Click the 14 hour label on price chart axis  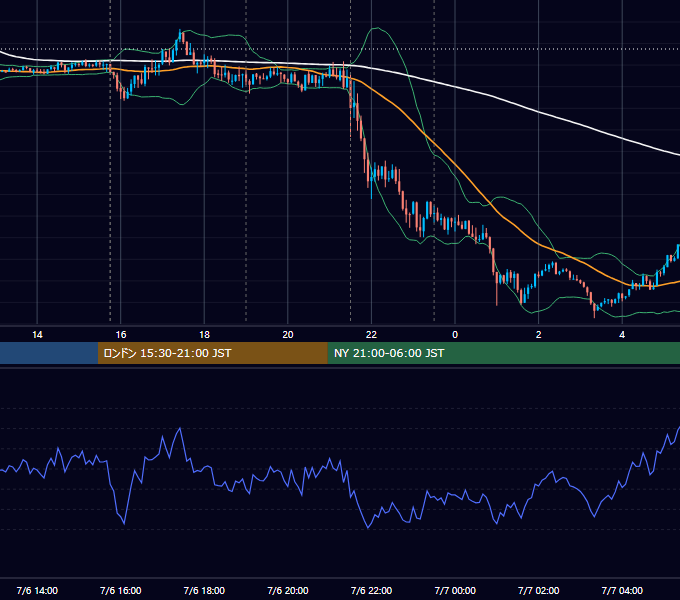click(37, 335)
